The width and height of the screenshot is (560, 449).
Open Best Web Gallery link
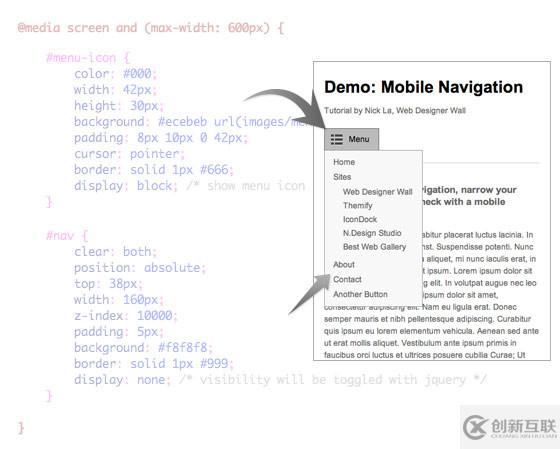click(374, 247)
